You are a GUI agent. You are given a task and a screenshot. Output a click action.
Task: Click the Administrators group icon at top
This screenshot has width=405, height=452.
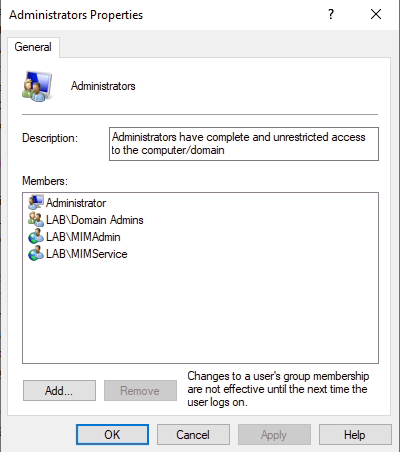coord(37,86)
